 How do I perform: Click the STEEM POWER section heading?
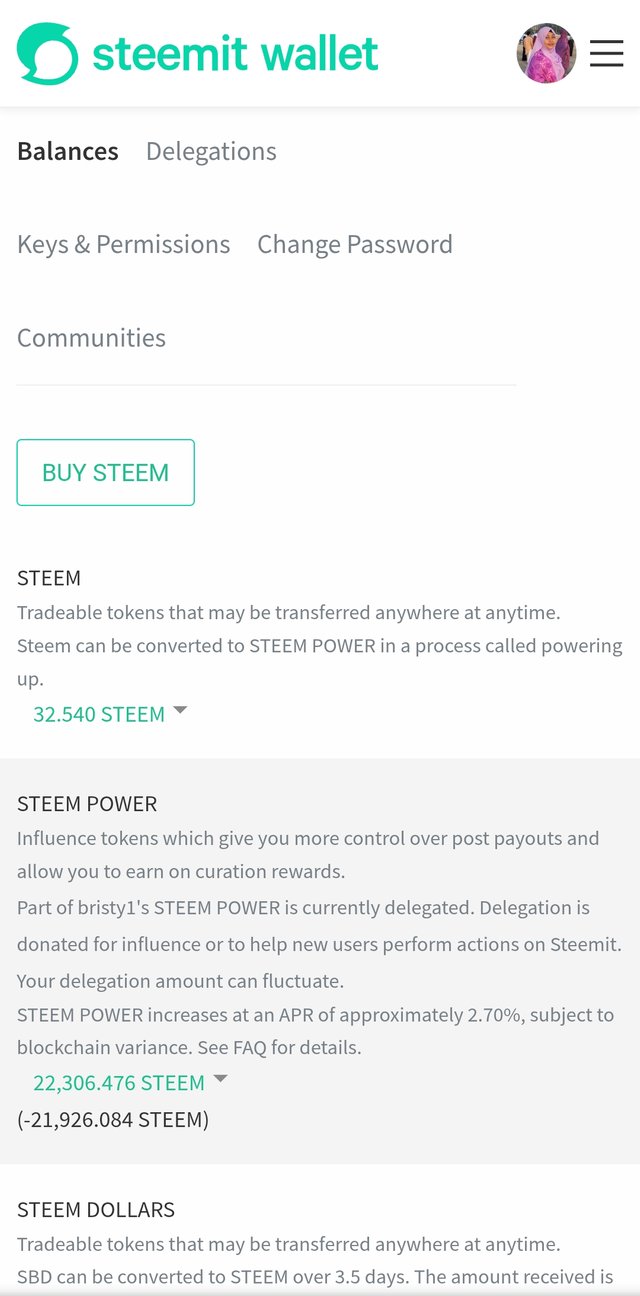87,804
